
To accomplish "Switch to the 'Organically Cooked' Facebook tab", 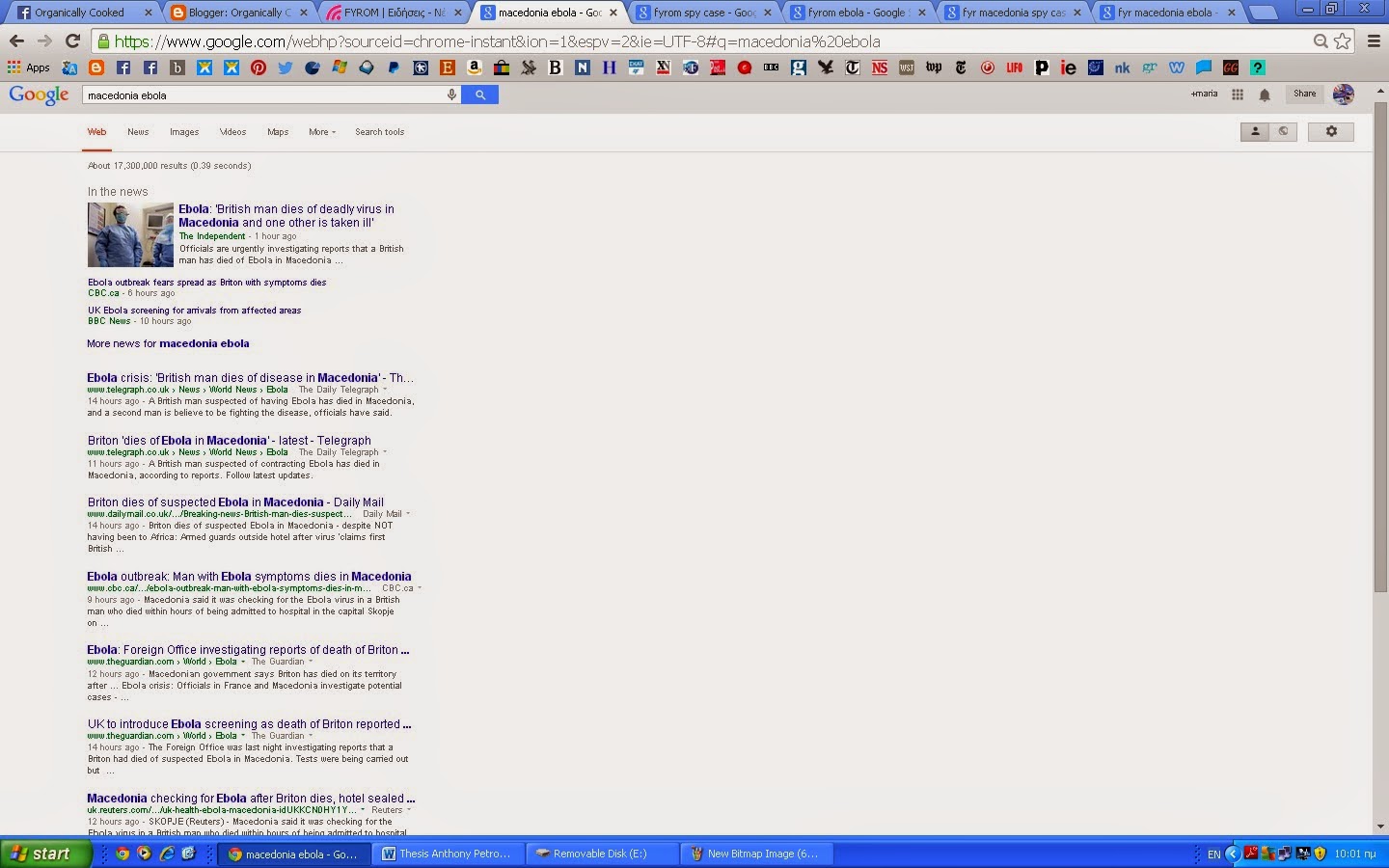I will click(82, 13).
